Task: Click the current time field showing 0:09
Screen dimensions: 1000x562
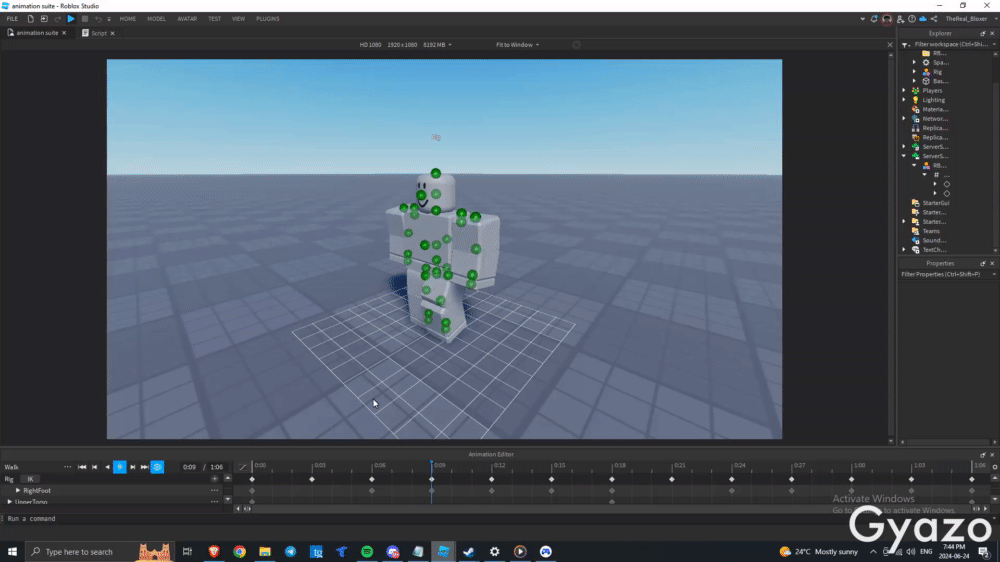Action: click(189, 467)
